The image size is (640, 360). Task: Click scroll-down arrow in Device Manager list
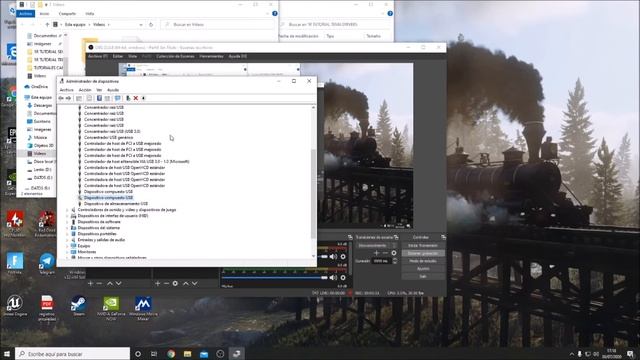(x=313, y=256)
